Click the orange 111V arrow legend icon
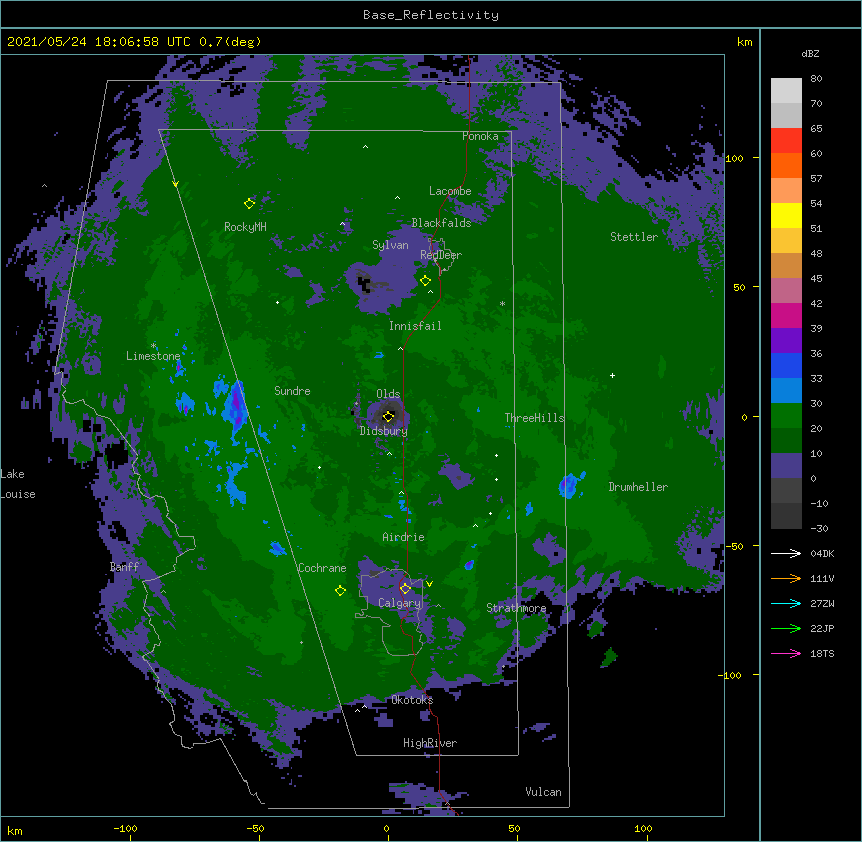 pos(786,578)
